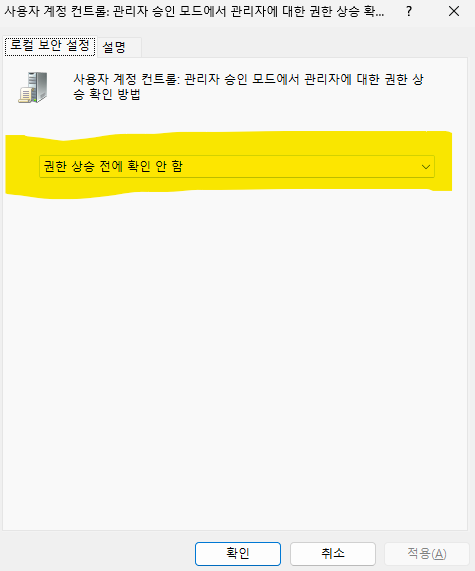The height and width of the screenshot is (571, 475).
Task: Click the yellow highlighted area left of the dropdown
Action: (x=23, y=167)
